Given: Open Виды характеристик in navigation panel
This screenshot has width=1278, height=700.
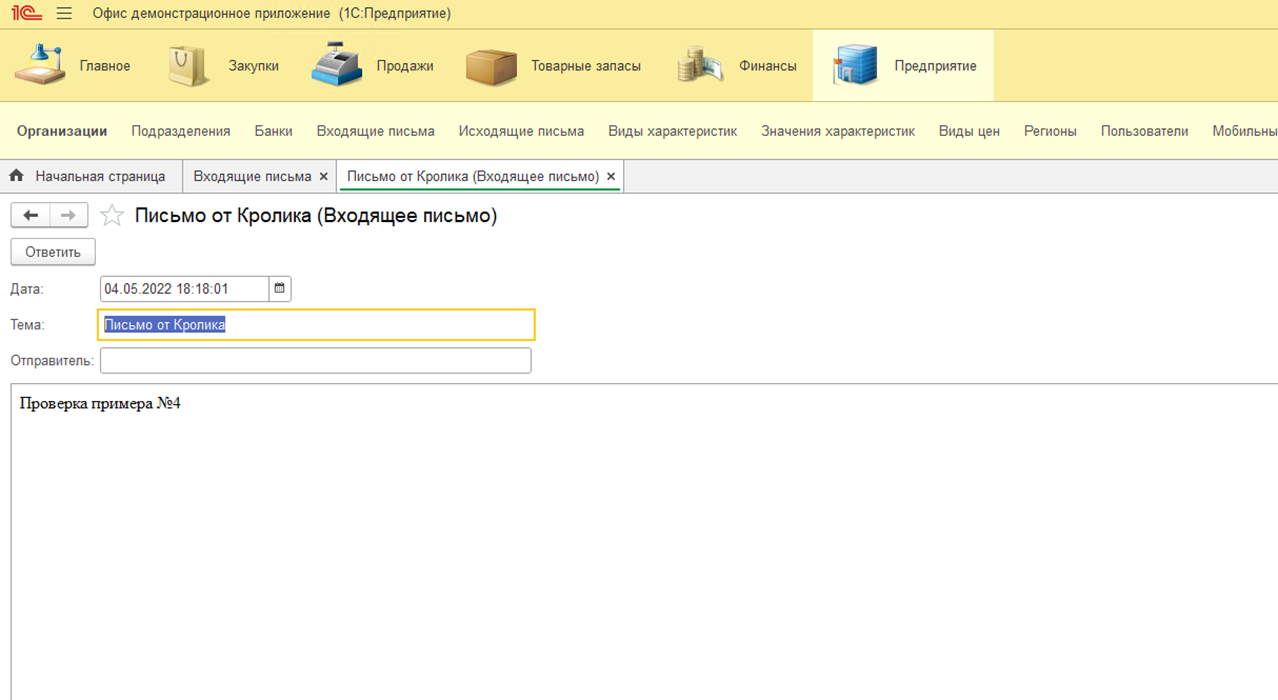Looking at the screenshot, I should click(x=672, y=131).
